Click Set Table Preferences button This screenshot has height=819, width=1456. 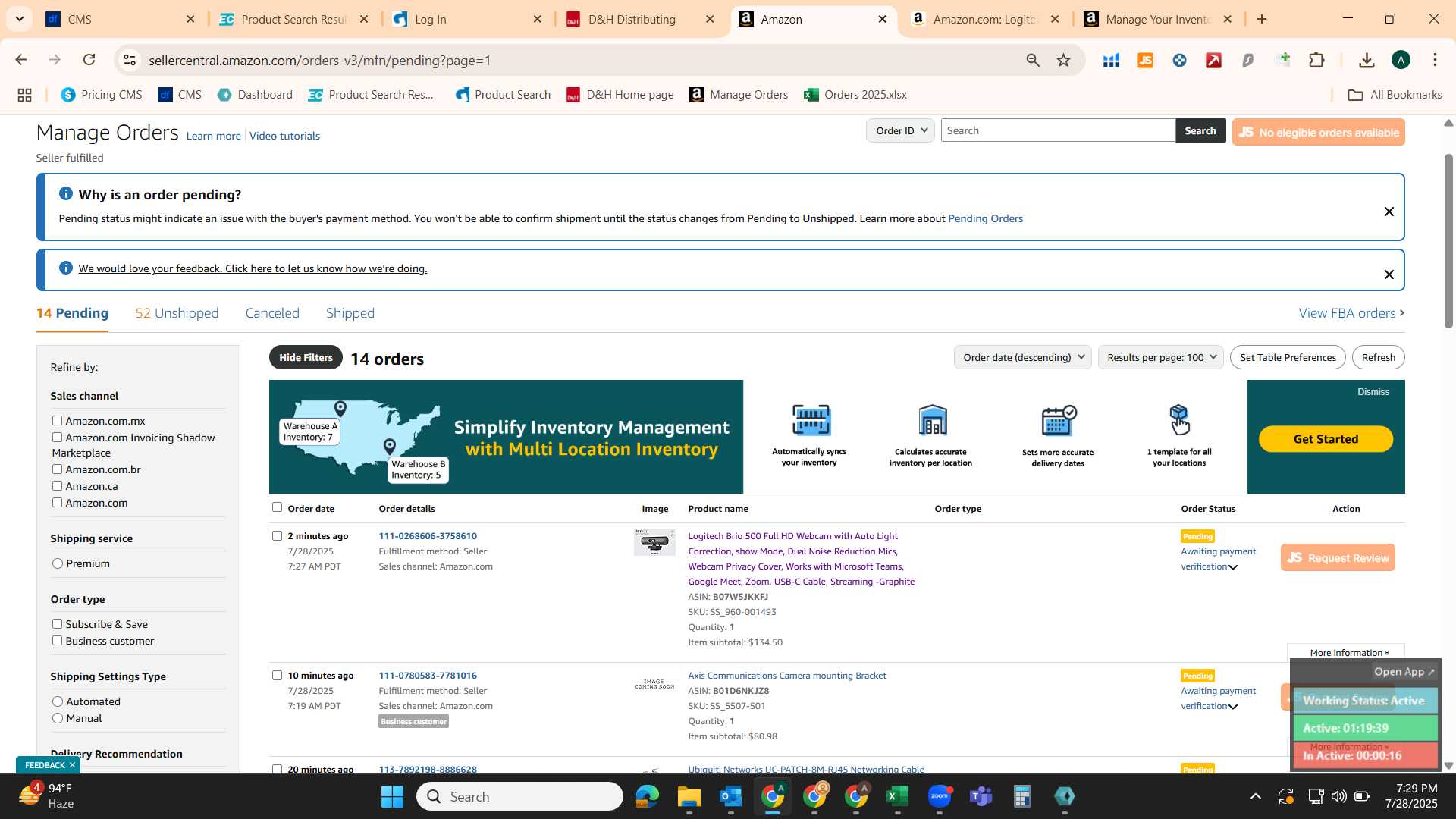1288,357
